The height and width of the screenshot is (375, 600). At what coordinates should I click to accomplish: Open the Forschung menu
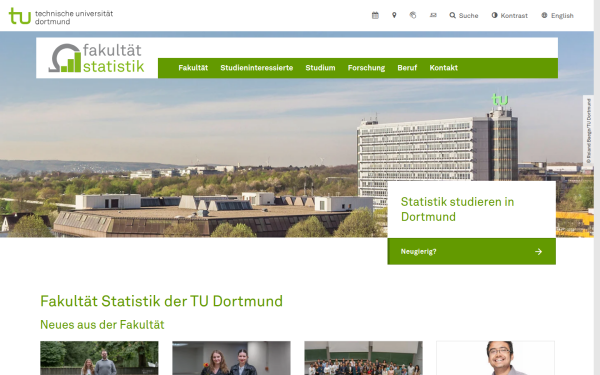(x=366, y=68)
